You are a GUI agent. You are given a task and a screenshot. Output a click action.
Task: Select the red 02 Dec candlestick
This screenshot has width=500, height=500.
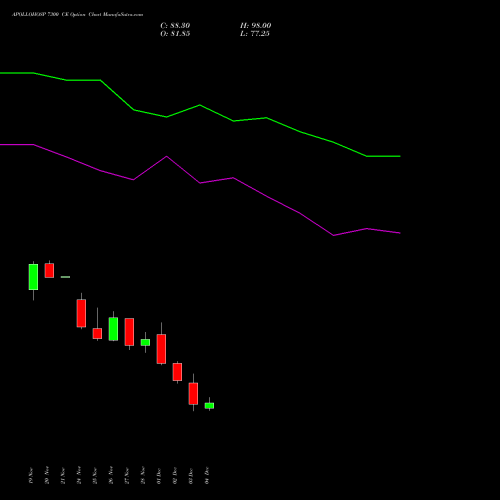point(177,372)
